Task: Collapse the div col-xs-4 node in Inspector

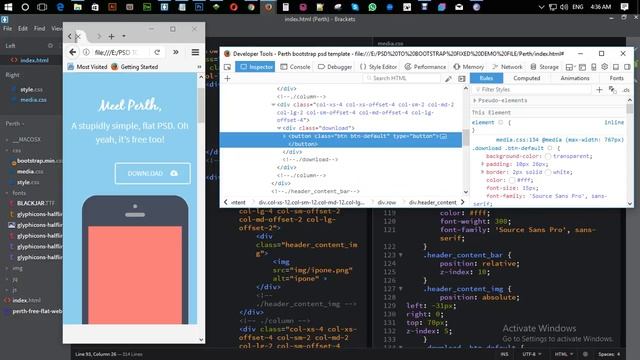Action: tap(273, 105)
